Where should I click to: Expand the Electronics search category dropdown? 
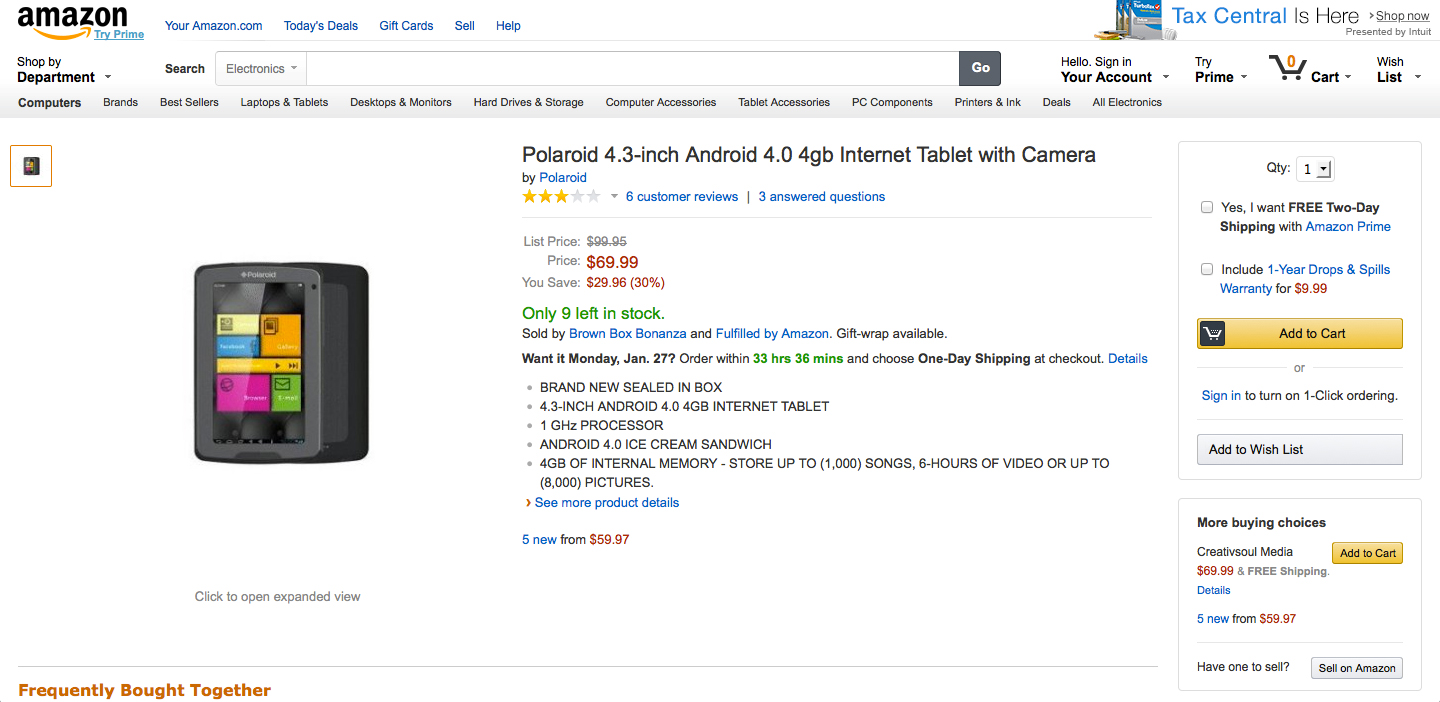[x=261, y=69]
